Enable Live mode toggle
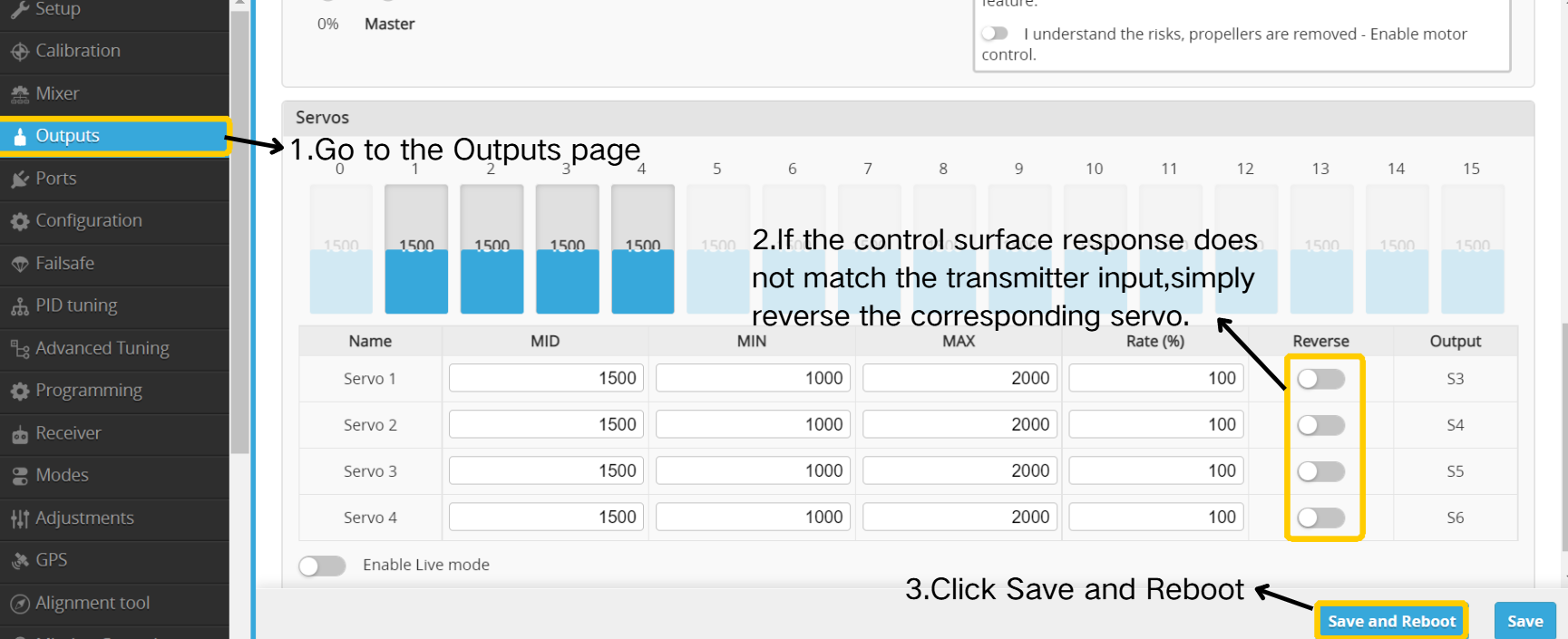The width and height of the screenshot is (1568, 639). pos(322,566)
